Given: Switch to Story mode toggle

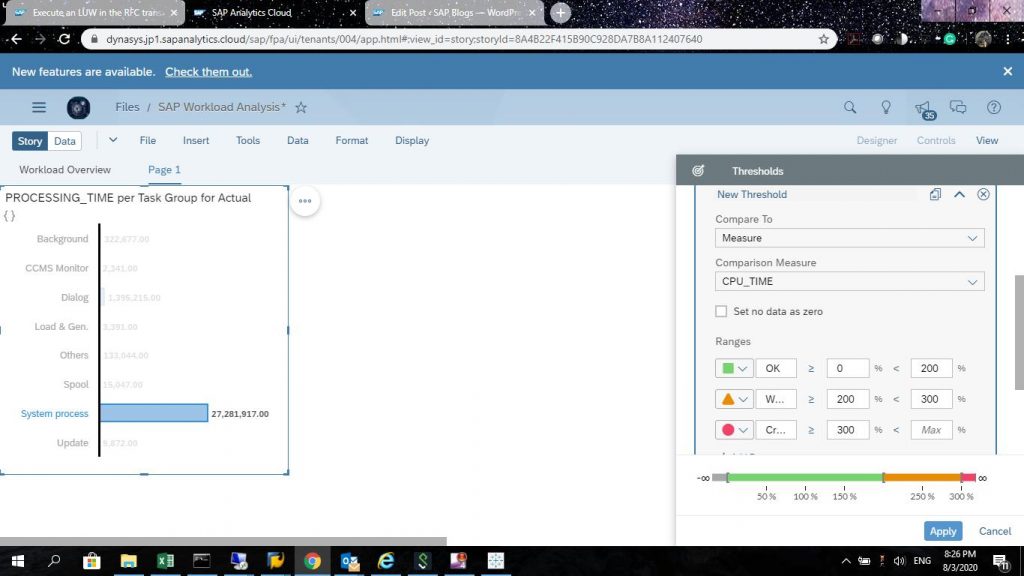Looking at the screenshot, I should click(29, 141).
